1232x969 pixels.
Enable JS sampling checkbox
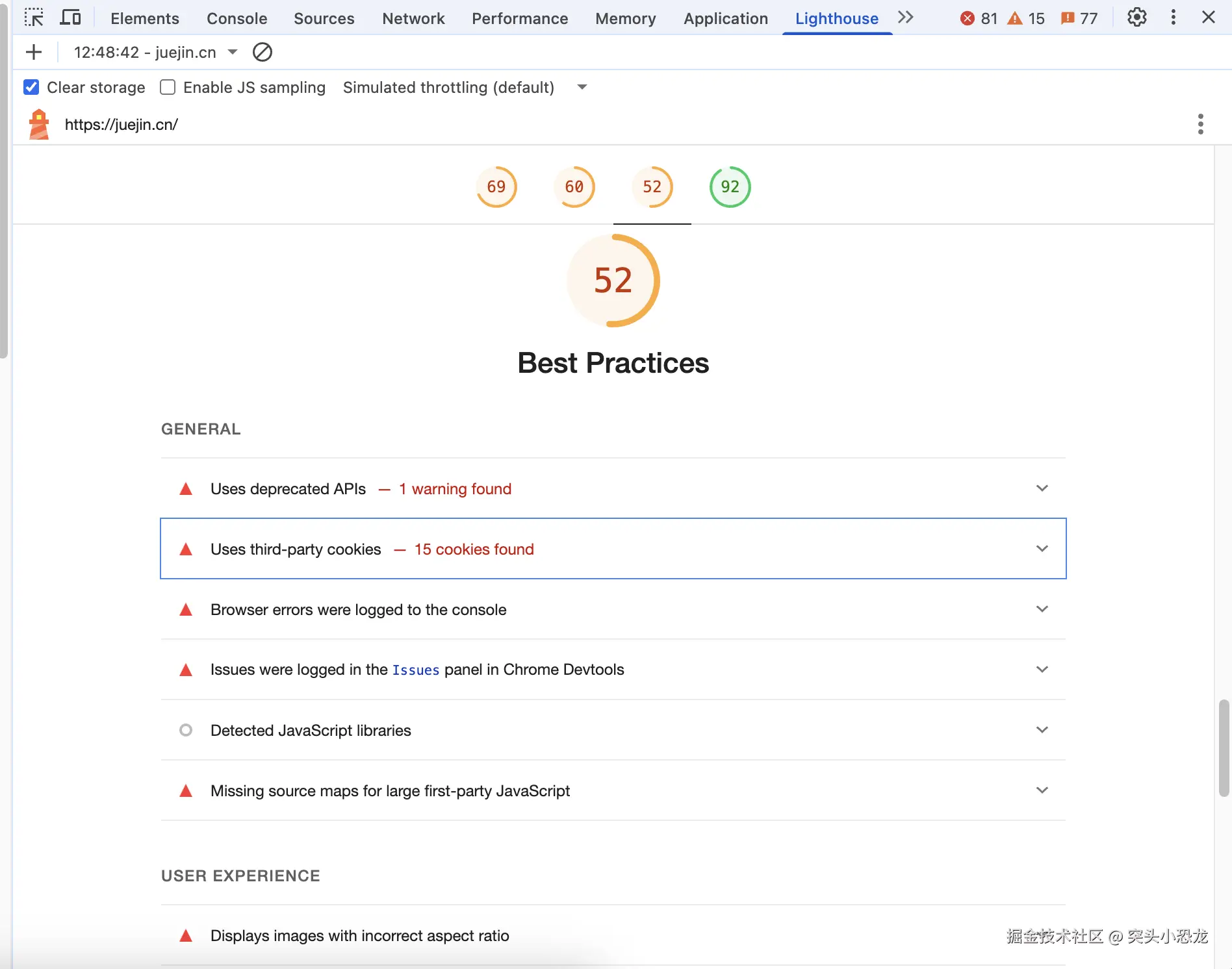(x=168, y=87)
